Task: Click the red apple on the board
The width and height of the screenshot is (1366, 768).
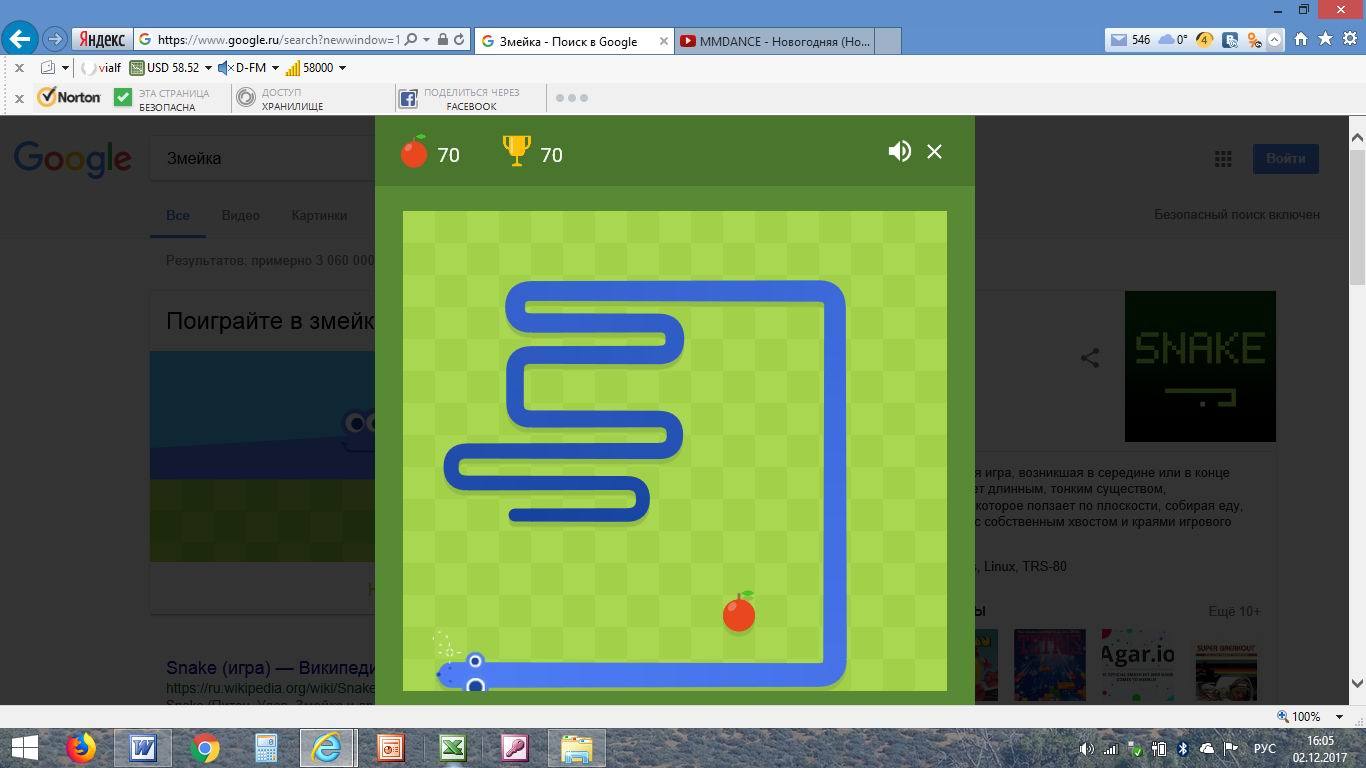Action: (739, 612)
